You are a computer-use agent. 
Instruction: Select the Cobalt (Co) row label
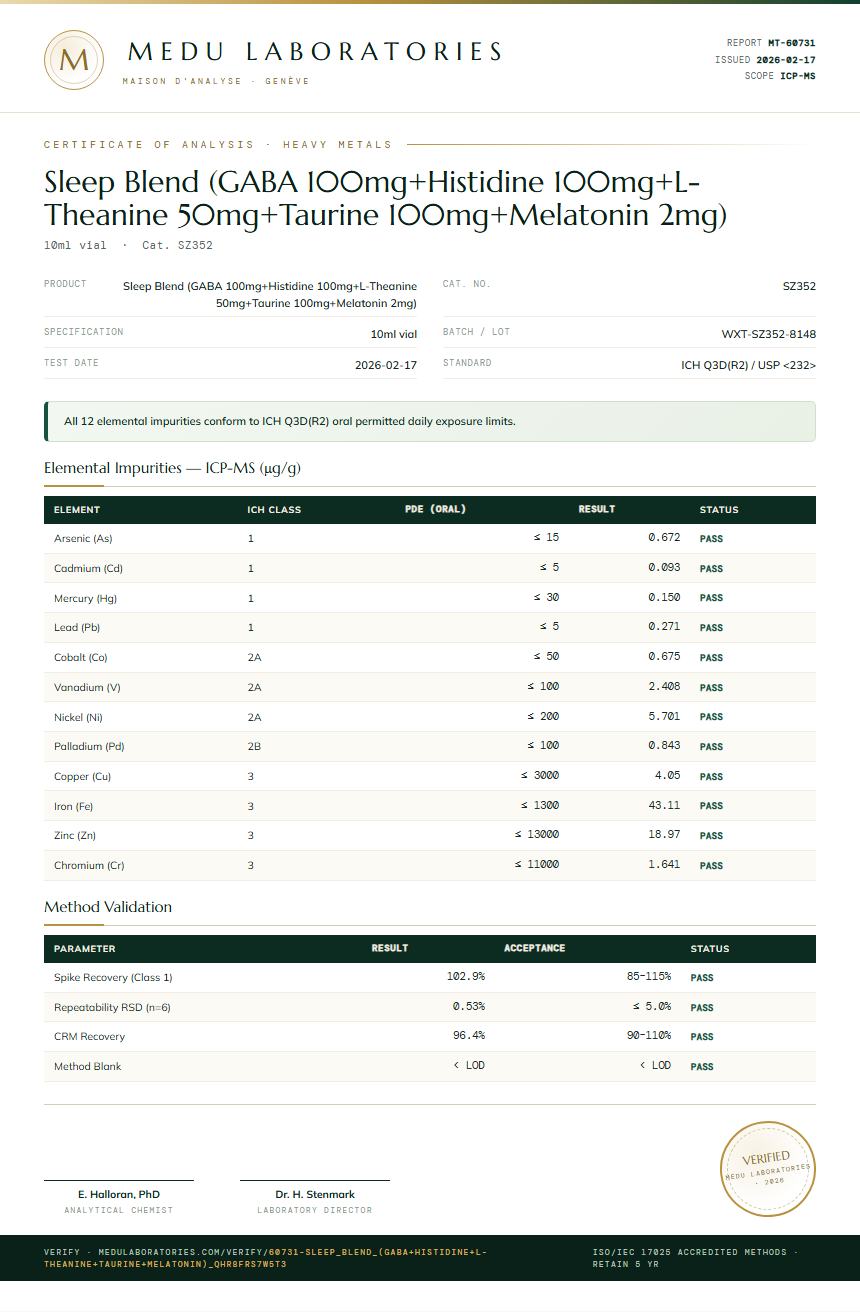click(x=81, y=658)
